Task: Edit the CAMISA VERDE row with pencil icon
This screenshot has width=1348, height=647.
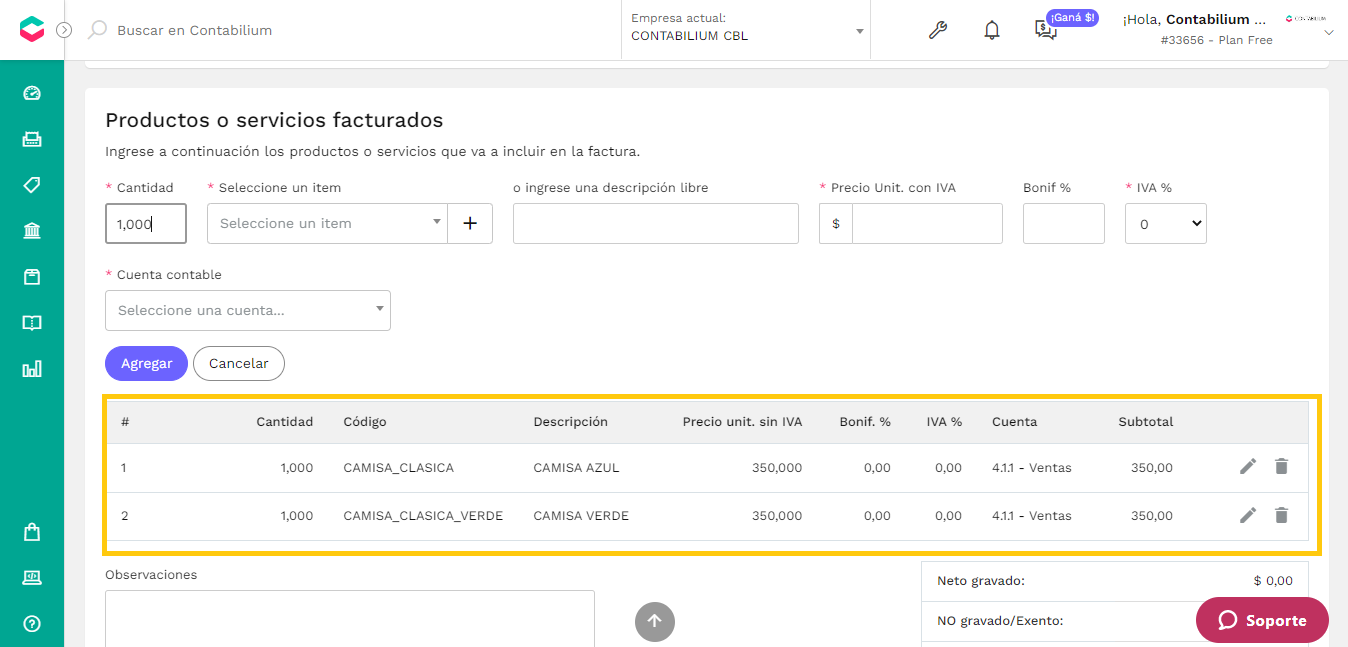Action: coord(1248,515)
